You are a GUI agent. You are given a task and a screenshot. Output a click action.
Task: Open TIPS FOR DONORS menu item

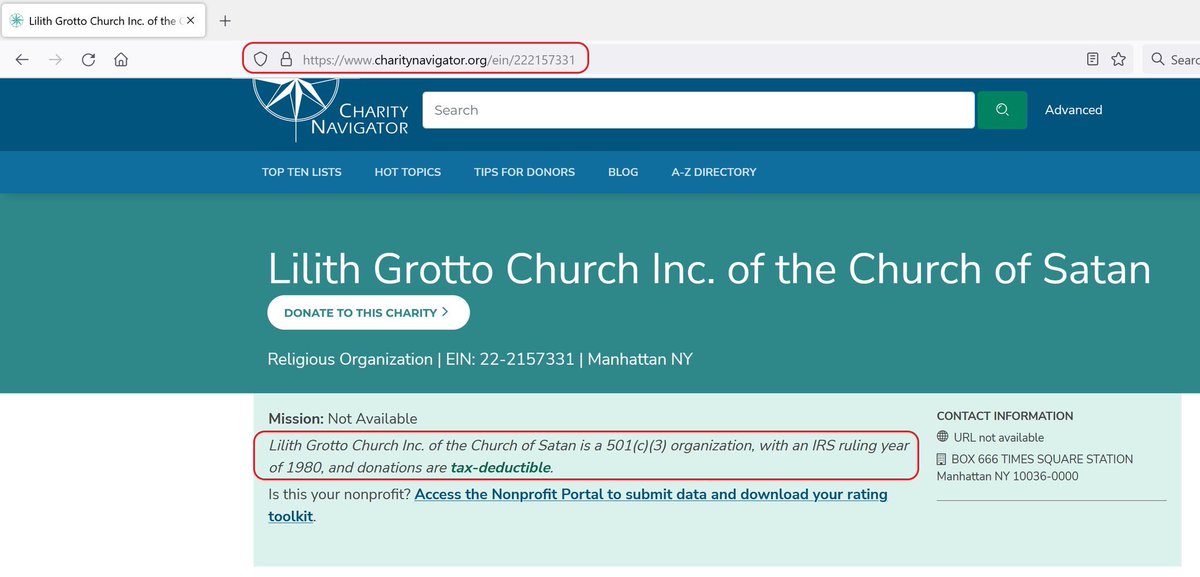coord(524,172)
